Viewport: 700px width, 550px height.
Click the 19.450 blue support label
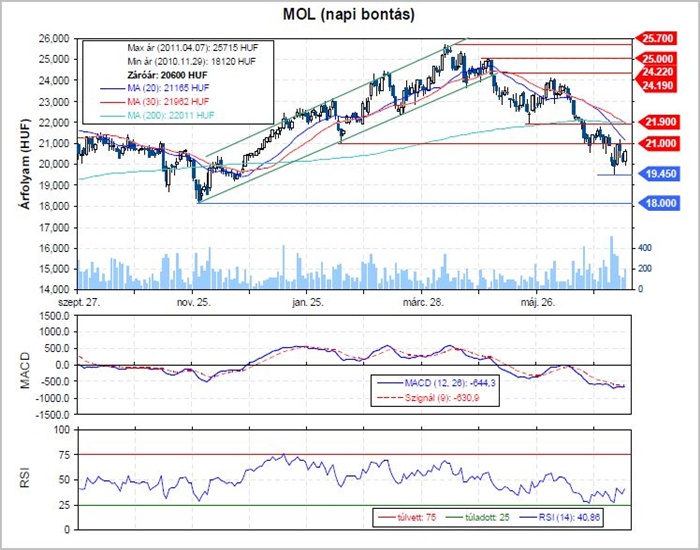coord(660,174)
